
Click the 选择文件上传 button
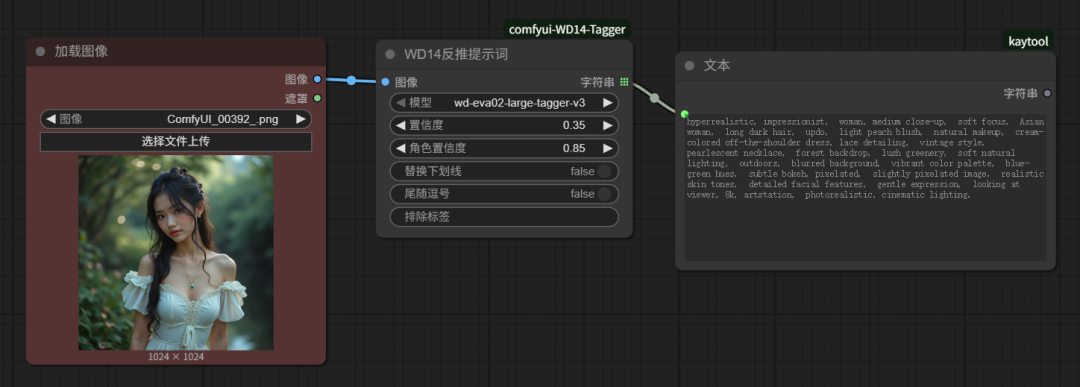pyautogui.click(x=176, y=141)
